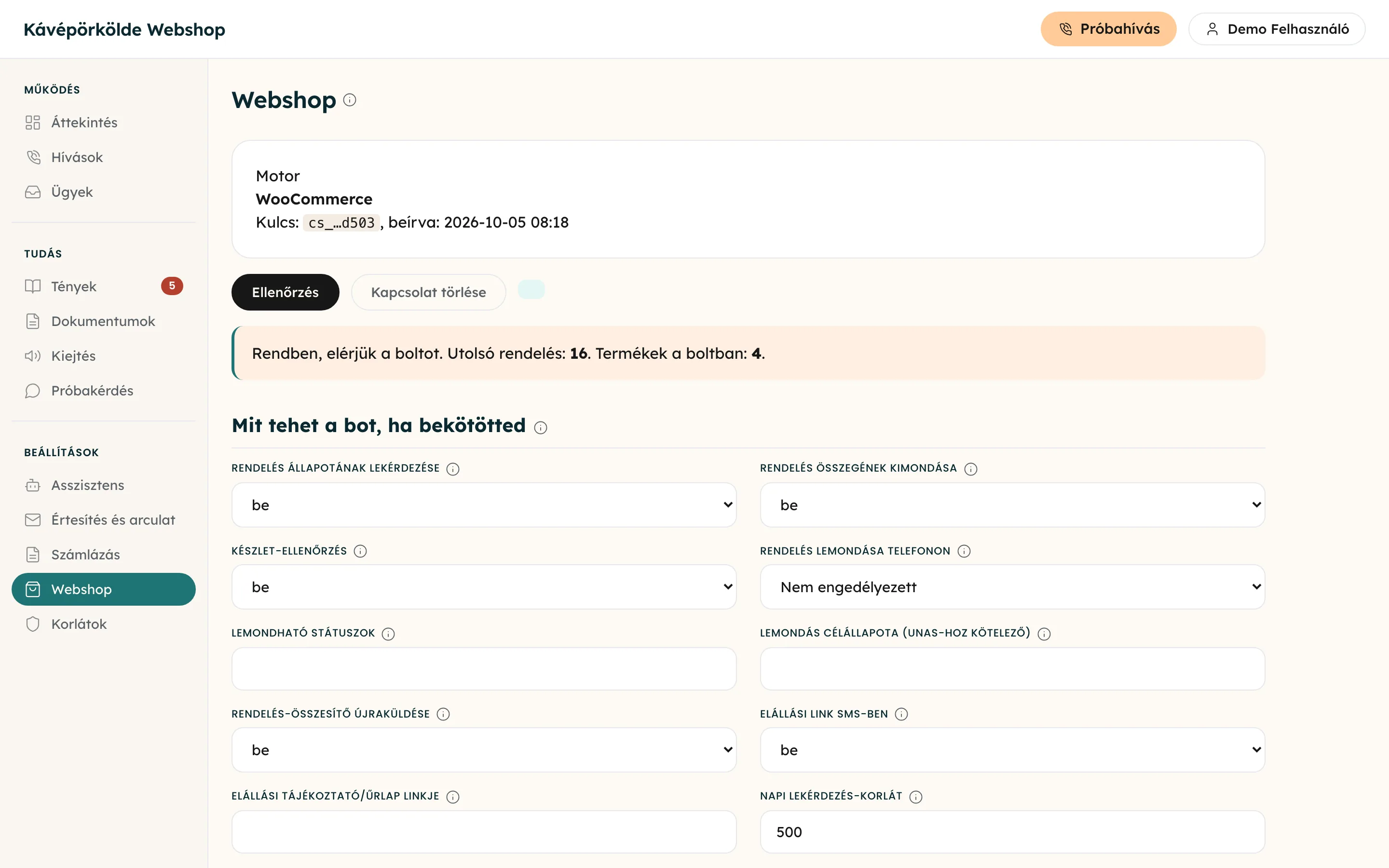Click info icon beside Mit tehet a bot heading
Screen dimensions: 1389x868
541,427
